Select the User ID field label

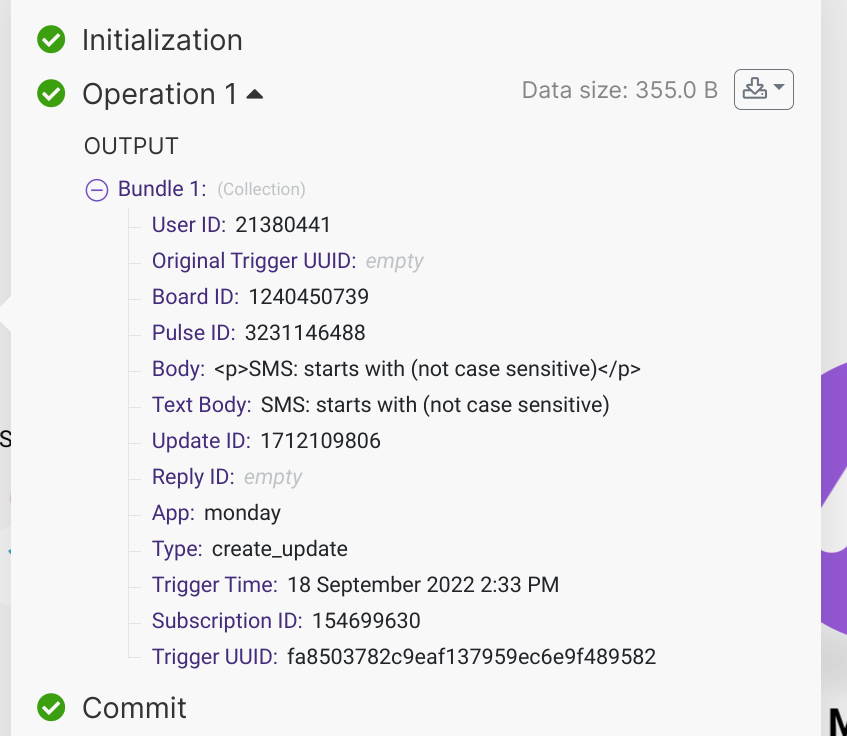click(x=189, y=225)
